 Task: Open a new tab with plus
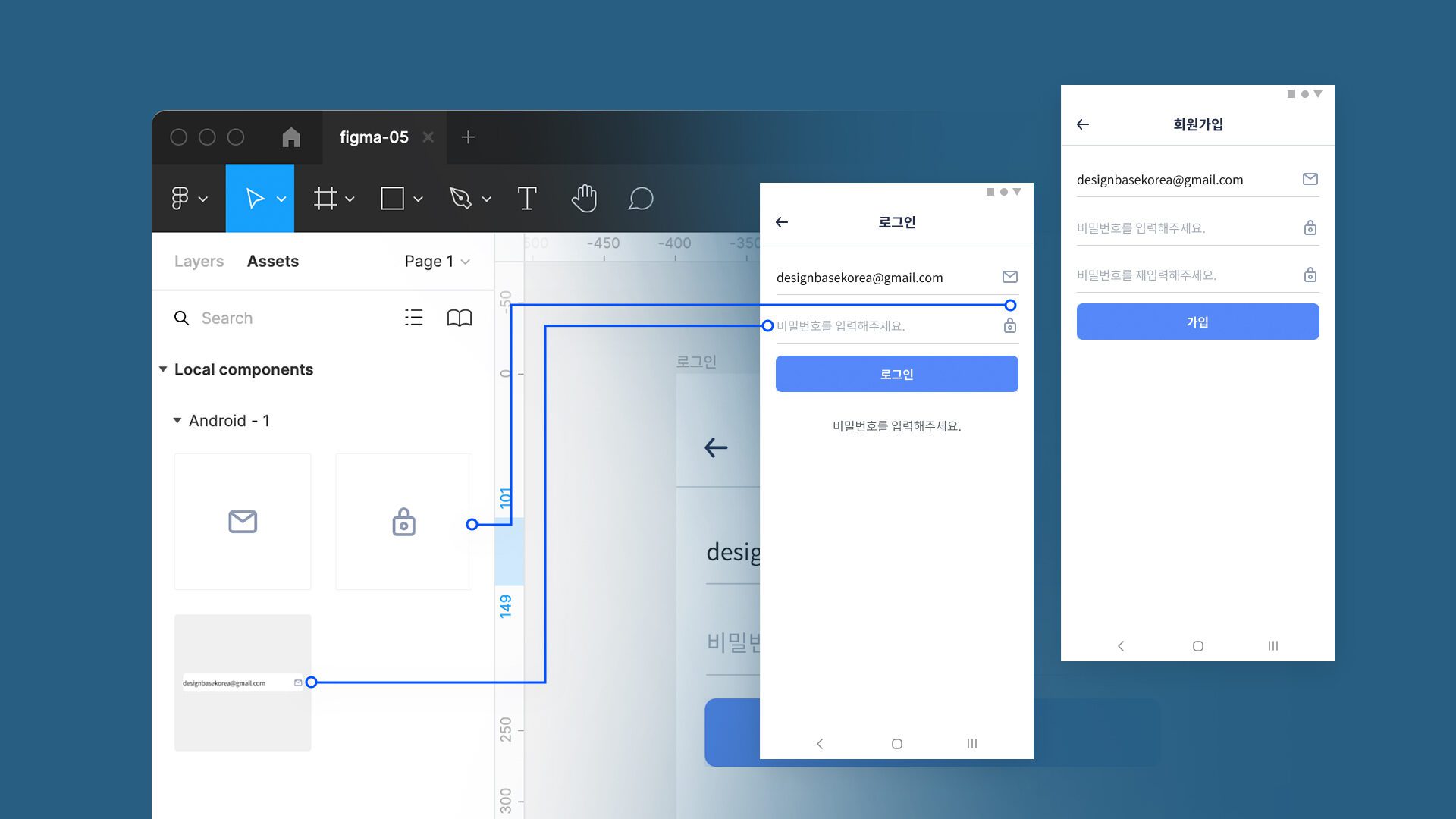468,137
